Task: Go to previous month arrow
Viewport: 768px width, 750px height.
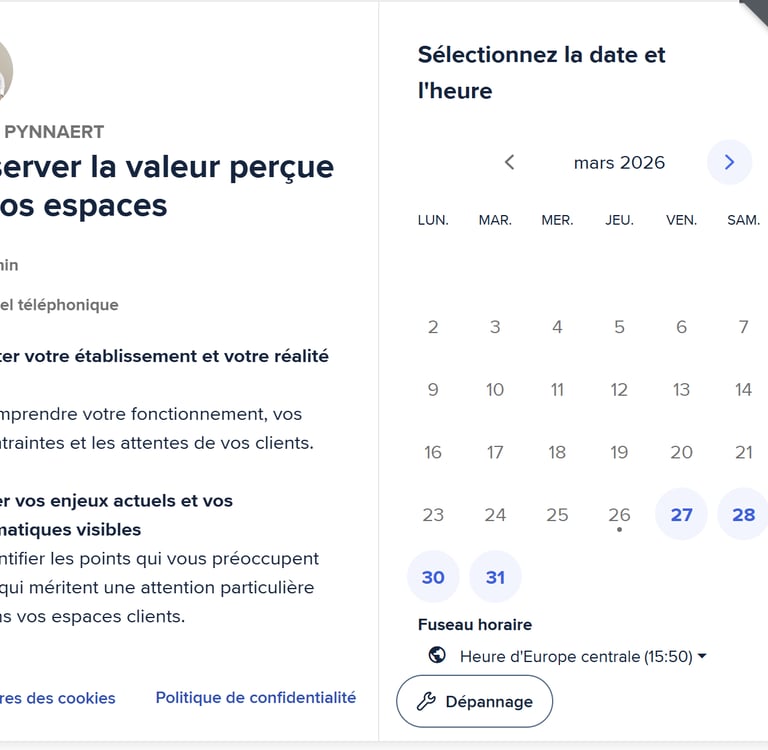Action: click(509, 162)
